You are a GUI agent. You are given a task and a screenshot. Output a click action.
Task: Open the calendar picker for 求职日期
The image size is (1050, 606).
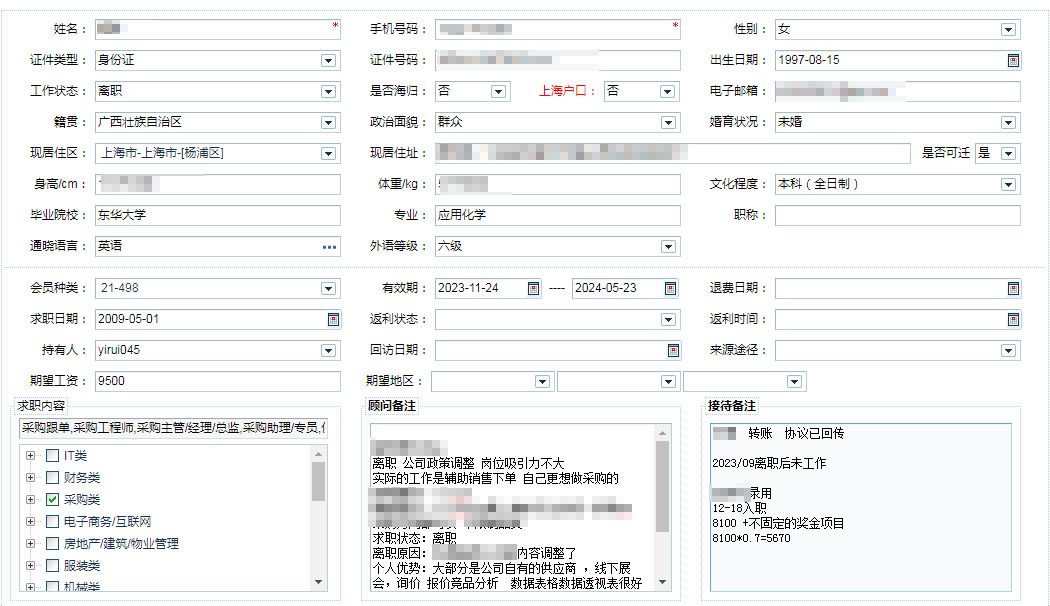[333, 319]
